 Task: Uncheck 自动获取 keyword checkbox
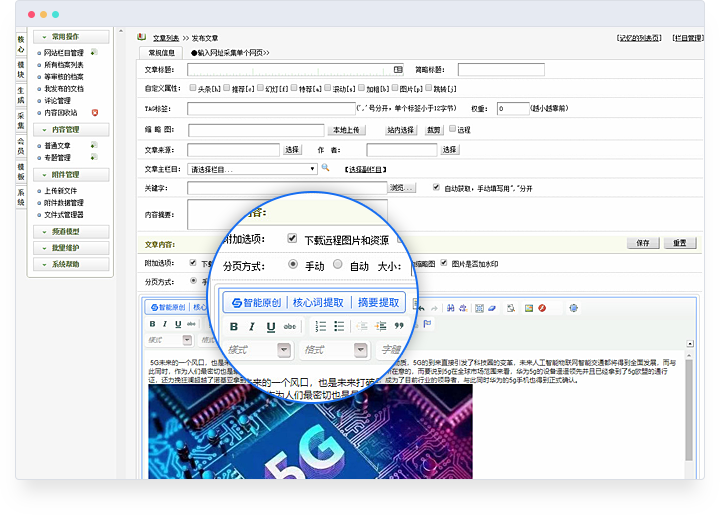[x=436, y=187]
